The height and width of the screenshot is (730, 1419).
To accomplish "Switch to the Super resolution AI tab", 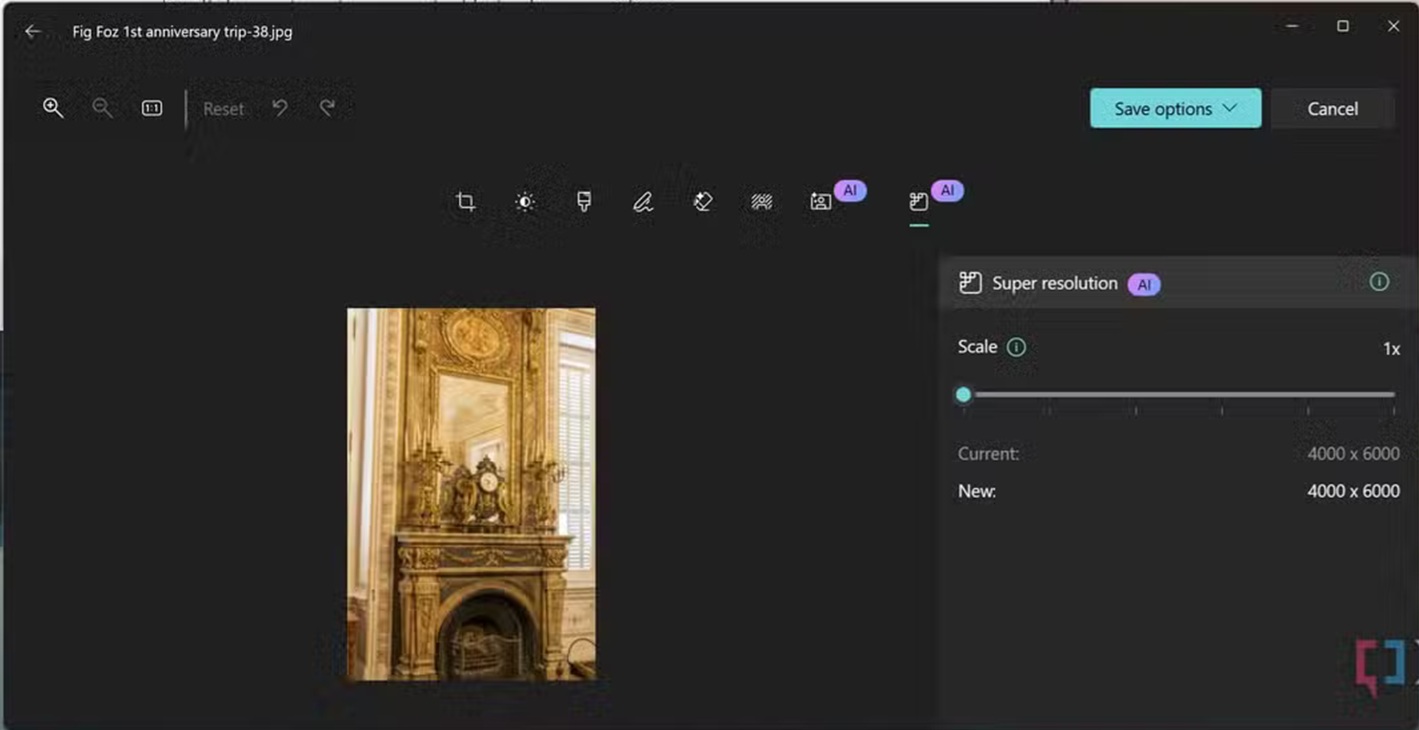I will tap(919, 202).
